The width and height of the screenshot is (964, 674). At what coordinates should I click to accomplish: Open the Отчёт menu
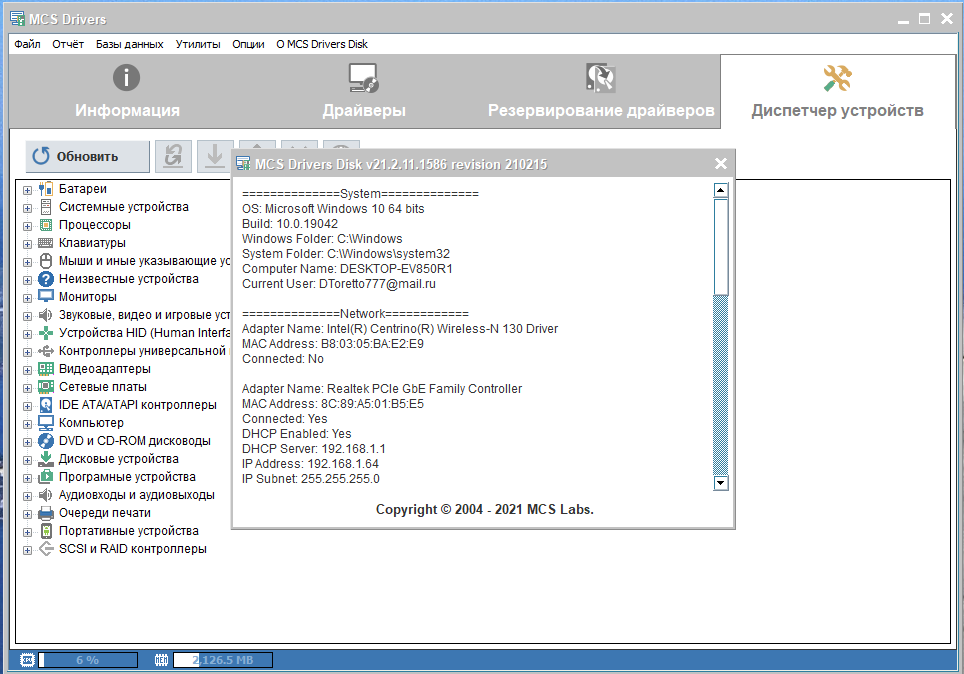[x=68, y=44]
